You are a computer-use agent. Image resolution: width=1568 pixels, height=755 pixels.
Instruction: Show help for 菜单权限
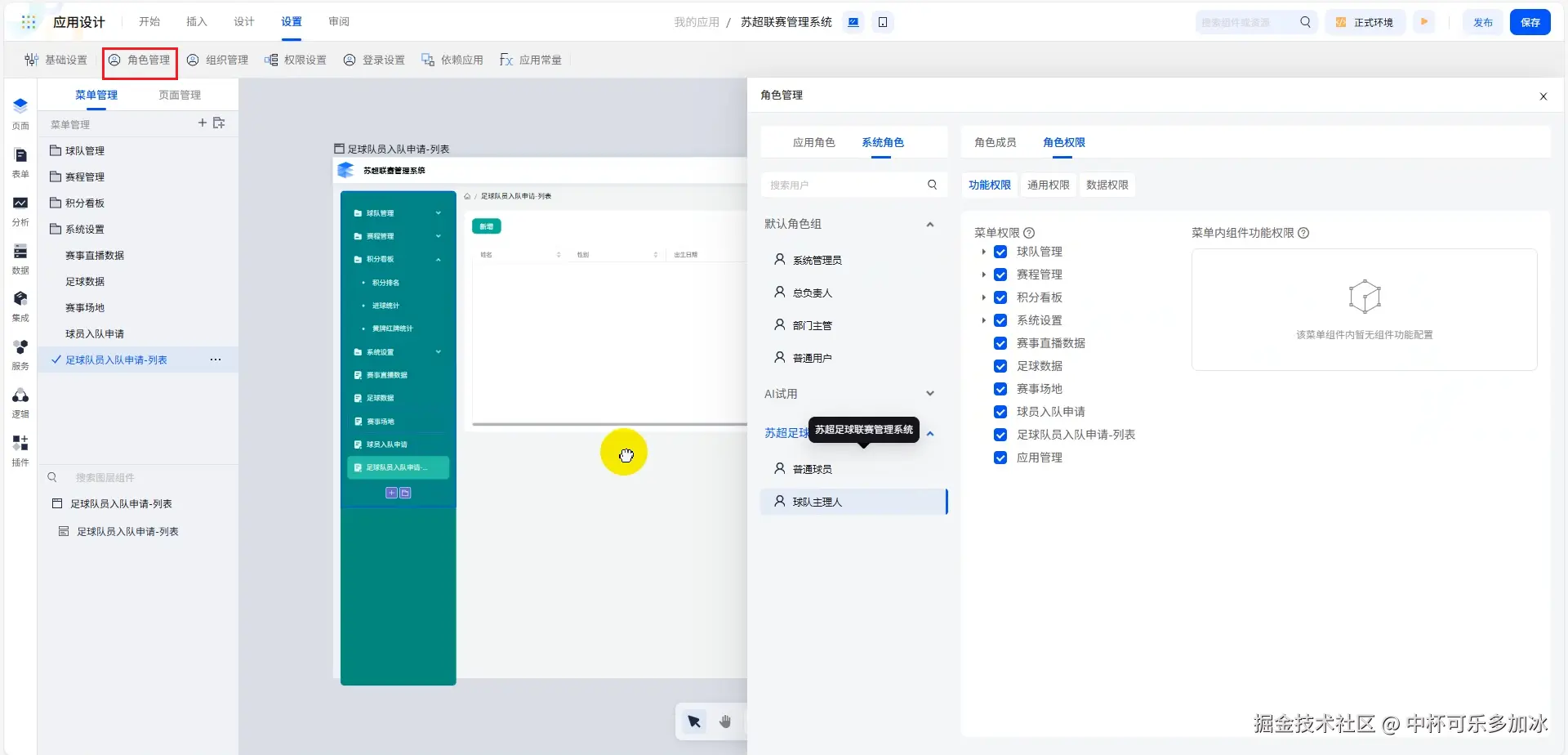click(x=1029, y=233)
